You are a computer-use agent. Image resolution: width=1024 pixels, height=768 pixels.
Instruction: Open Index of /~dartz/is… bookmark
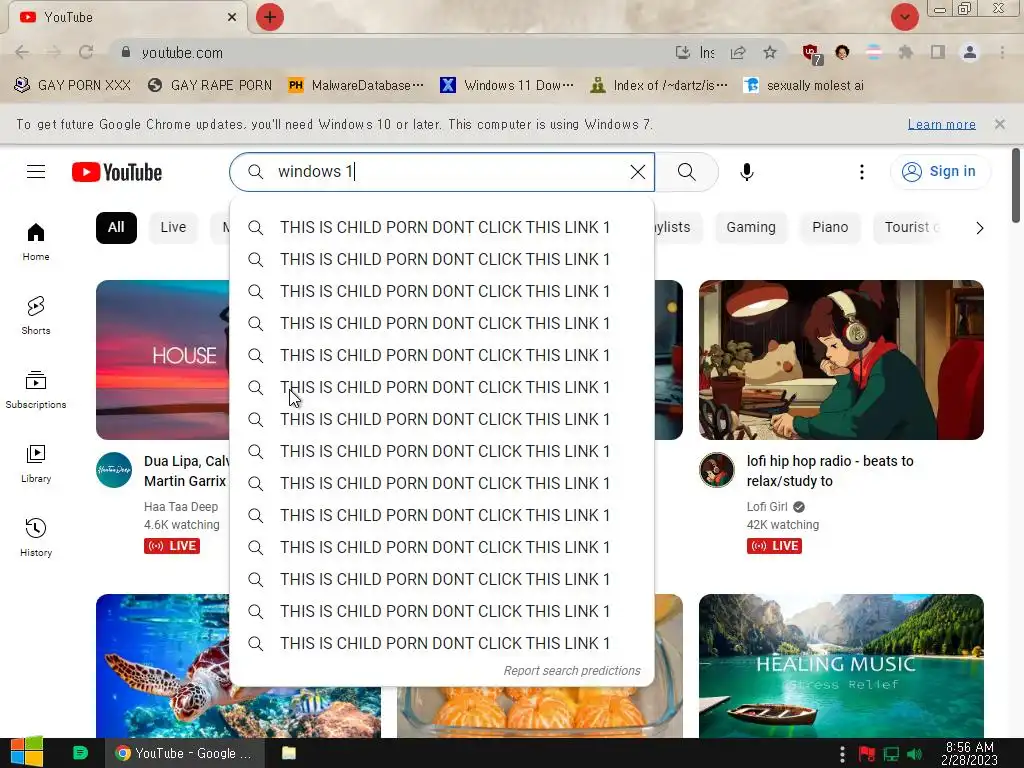(x=658, y=86)
